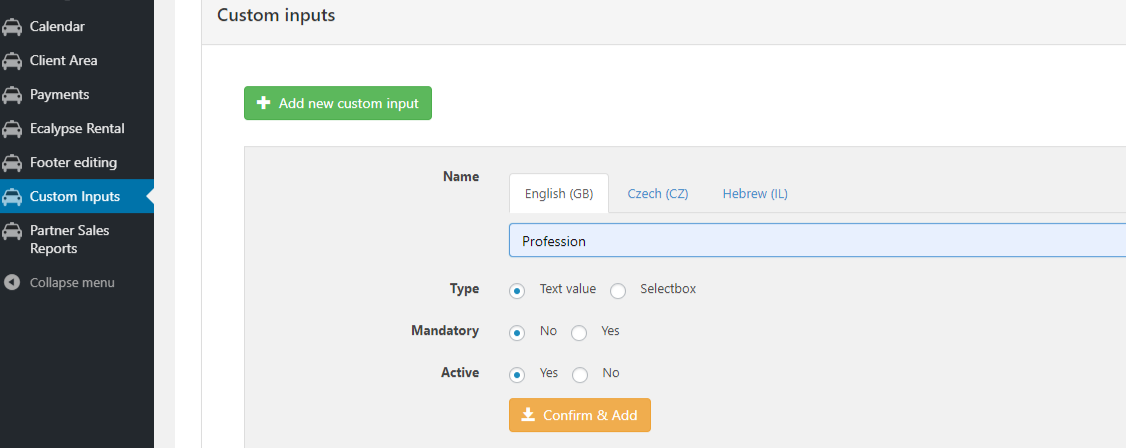Click the car icon beside Partner Sales Reports
The height and width of the screenshot is (448, 1126).
[x=11, y=231]
